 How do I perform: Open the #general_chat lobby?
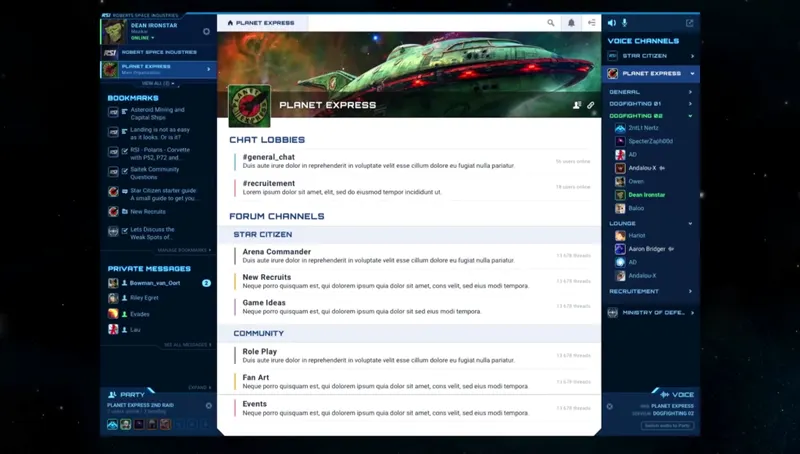269,157
